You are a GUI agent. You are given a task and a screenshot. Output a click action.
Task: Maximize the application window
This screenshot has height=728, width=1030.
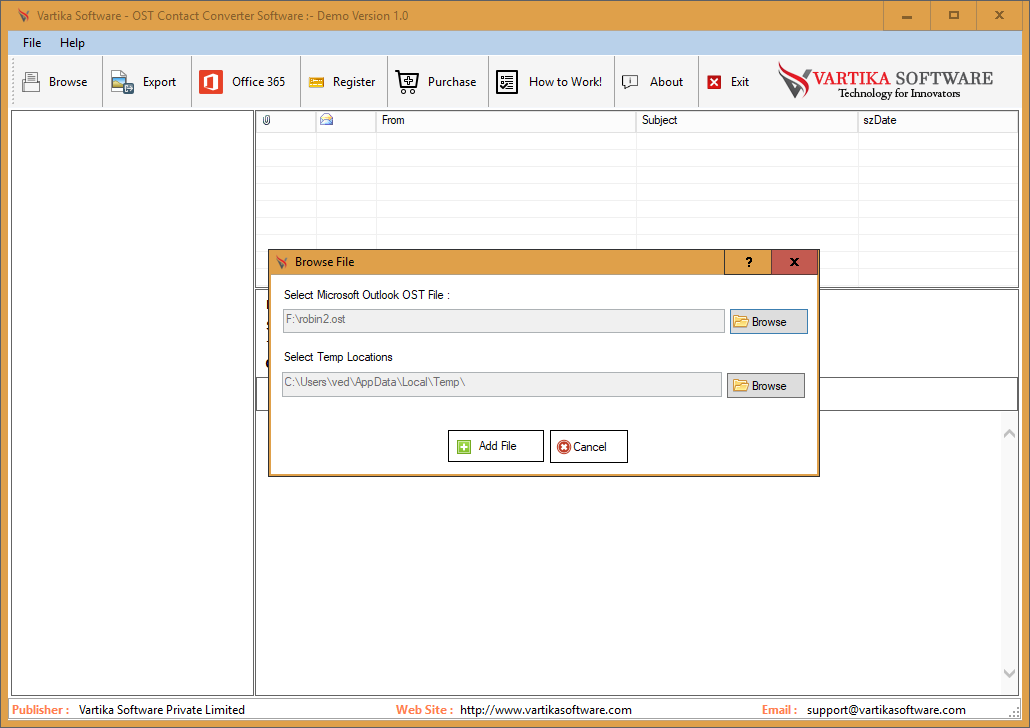[x=954, y=16]
